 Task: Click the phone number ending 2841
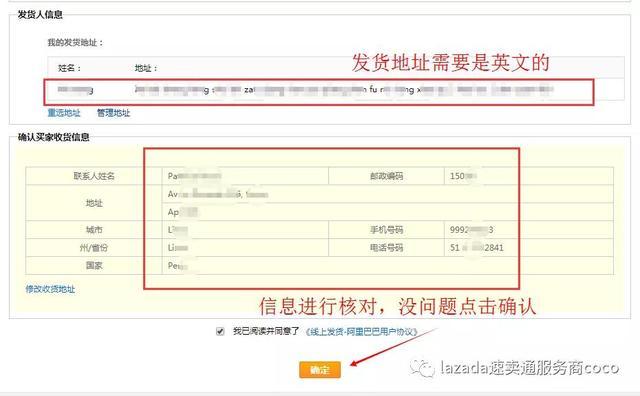(x=477, y=247)
